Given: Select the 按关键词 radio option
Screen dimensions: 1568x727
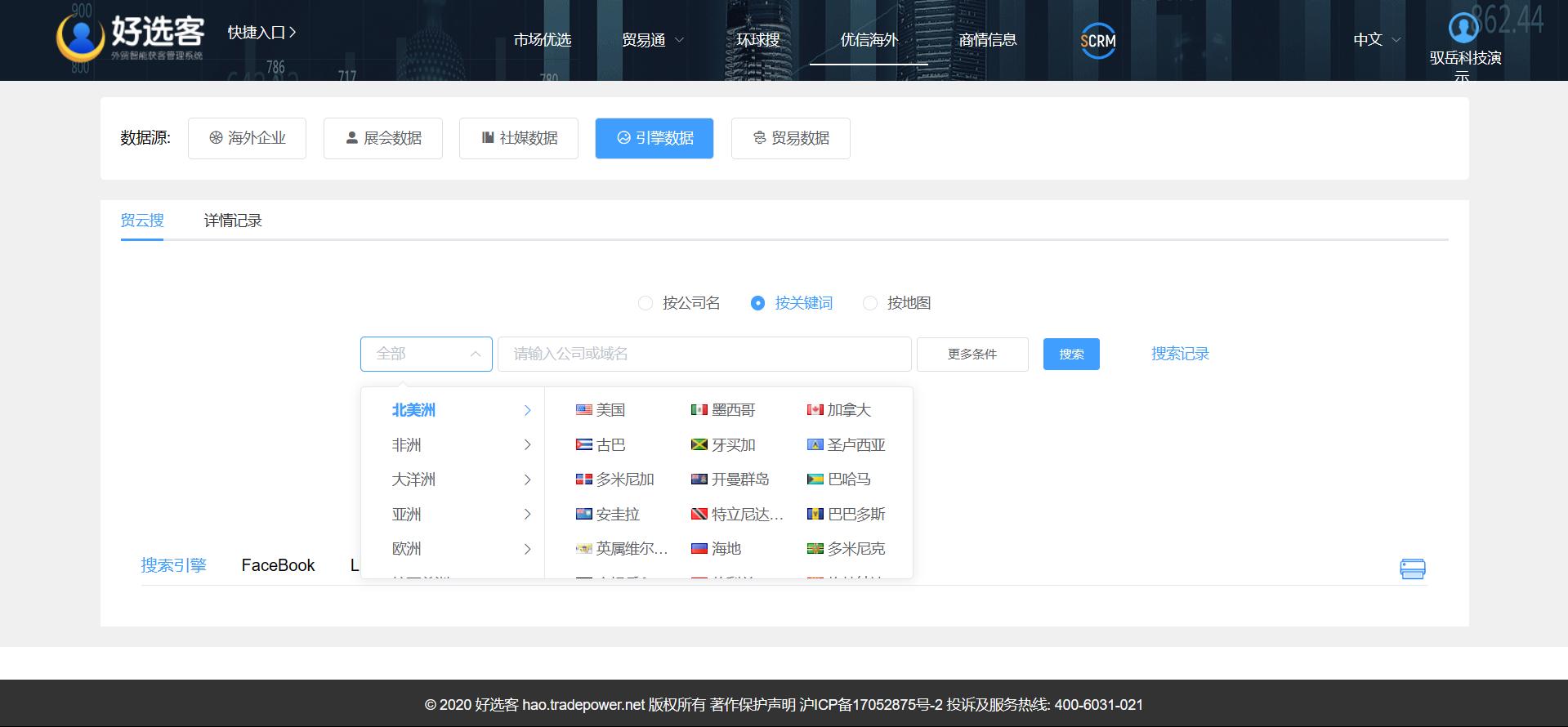Looking at the screenshot, I should click(792, 303).
